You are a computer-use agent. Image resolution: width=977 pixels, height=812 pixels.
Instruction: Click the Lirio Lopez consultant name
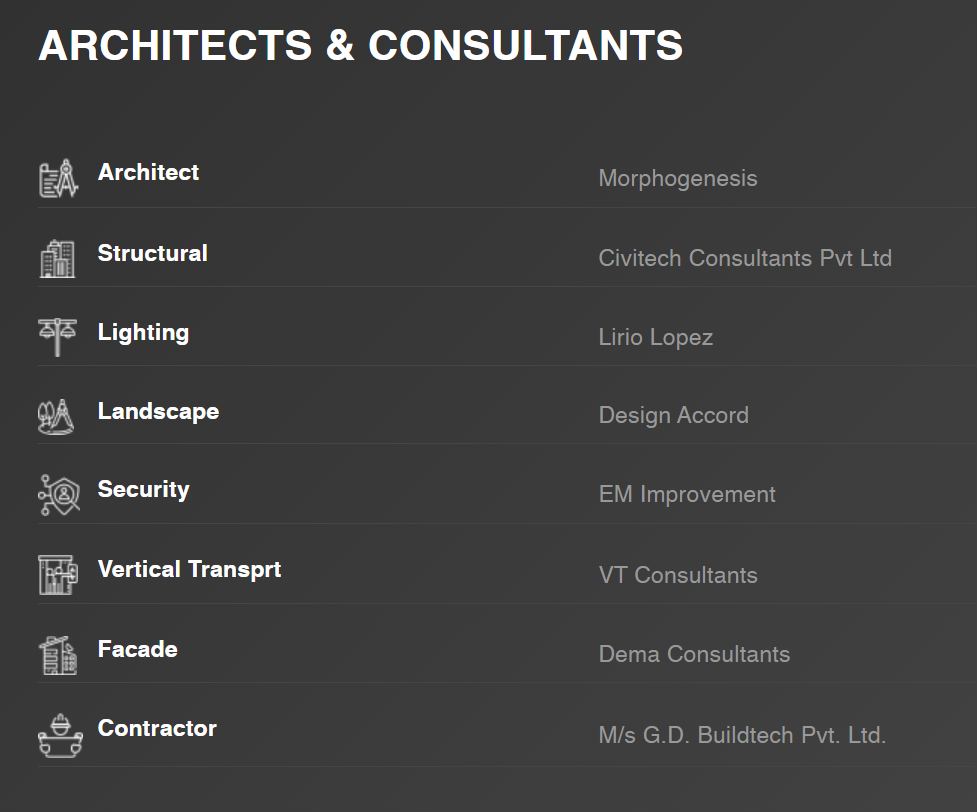(x=655, y=338)
